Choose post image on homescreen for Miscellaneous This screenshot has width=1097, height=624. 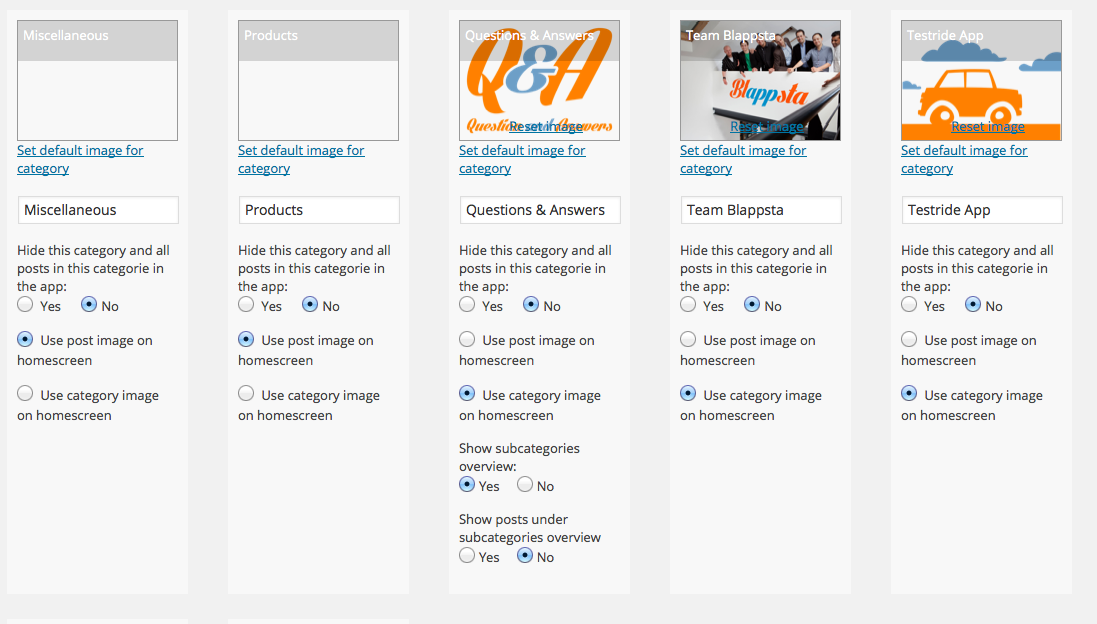click(25, 339)
